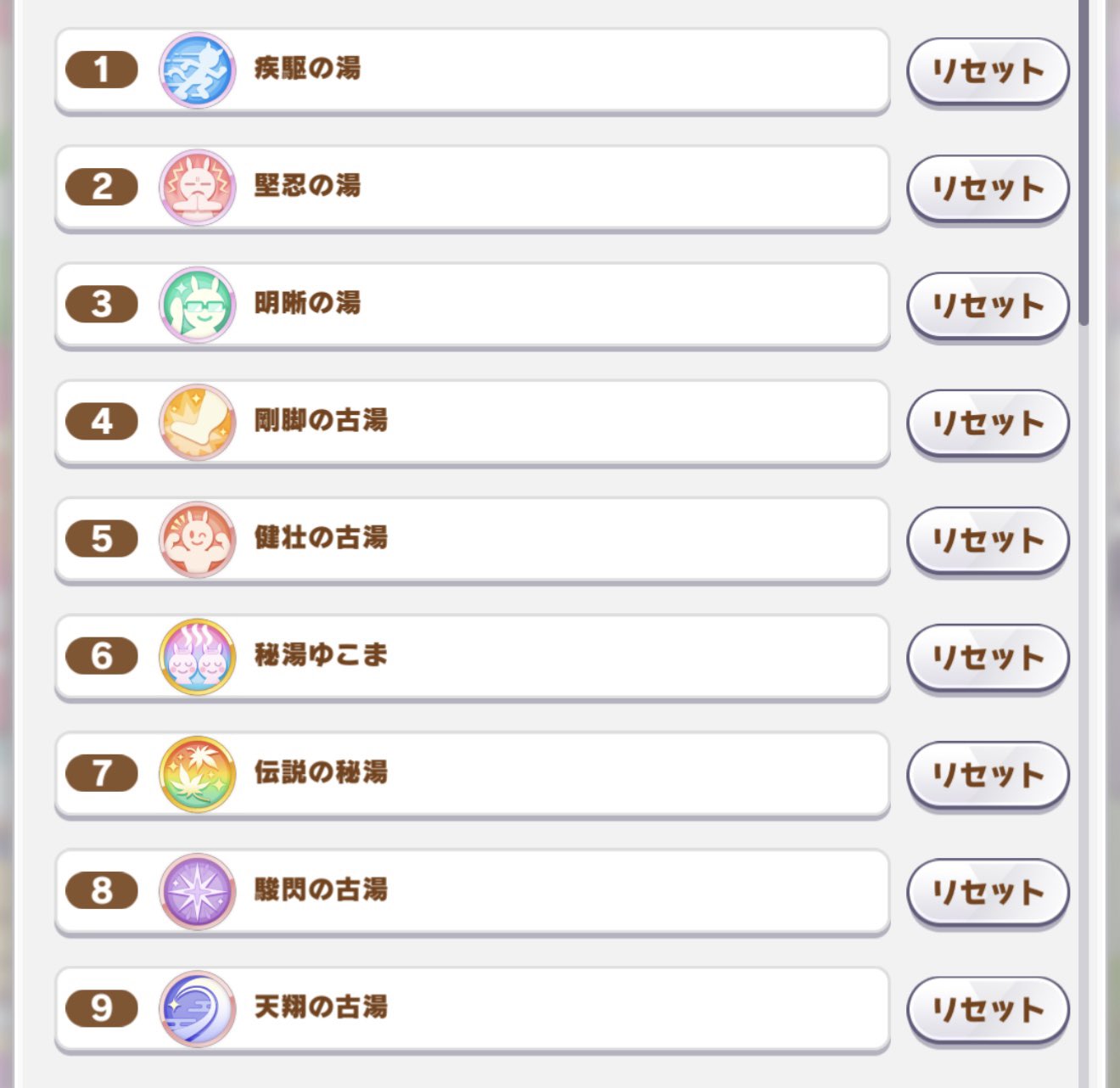Click the green glasses icon for 明晰の湯

197,305
